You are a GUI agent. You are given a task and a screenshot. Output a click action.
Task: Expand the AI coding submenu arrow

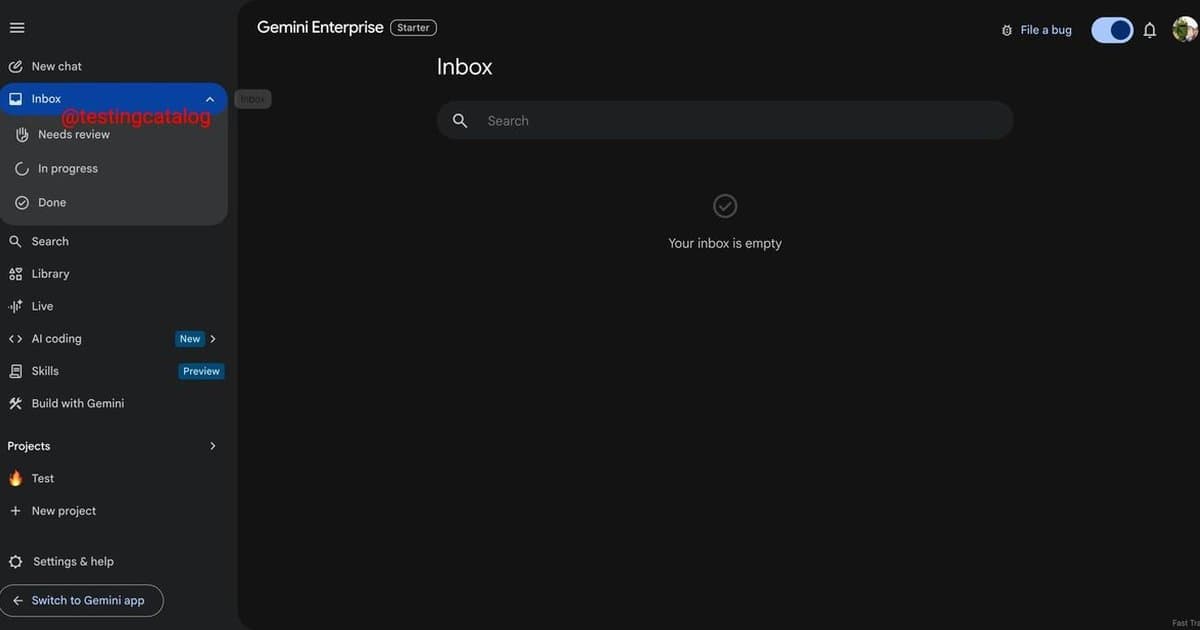213,339
